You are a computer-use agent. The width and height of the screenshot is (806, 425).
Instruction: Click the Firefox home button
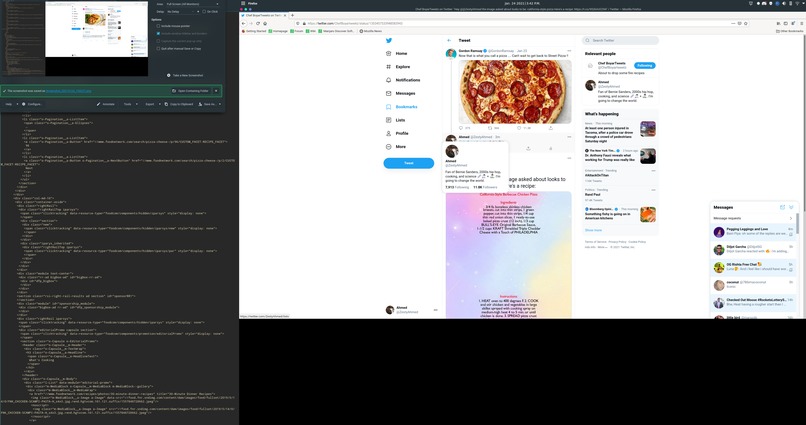265,23
